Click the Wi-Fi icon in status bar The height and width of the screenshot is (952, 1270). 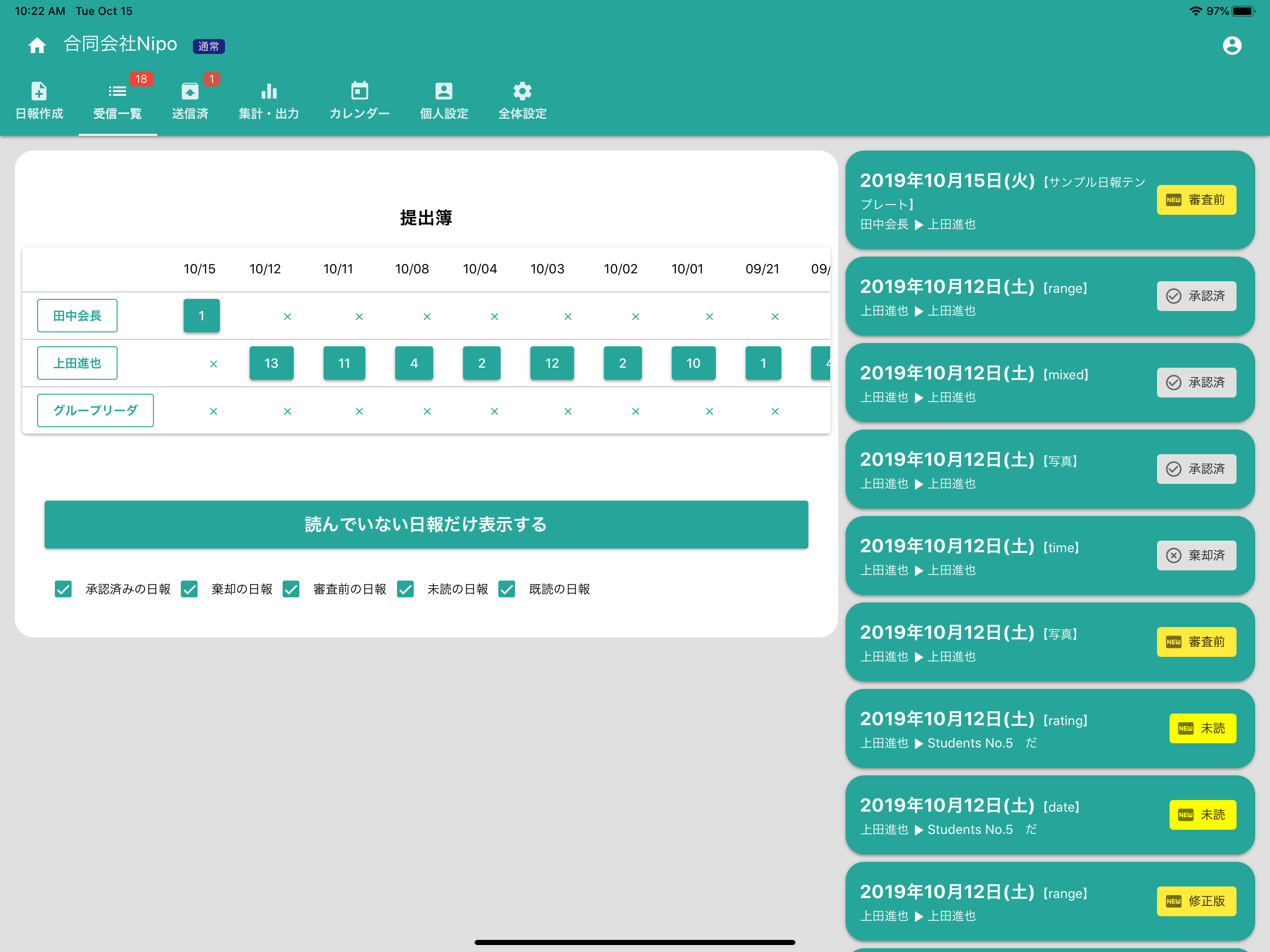1195,11
